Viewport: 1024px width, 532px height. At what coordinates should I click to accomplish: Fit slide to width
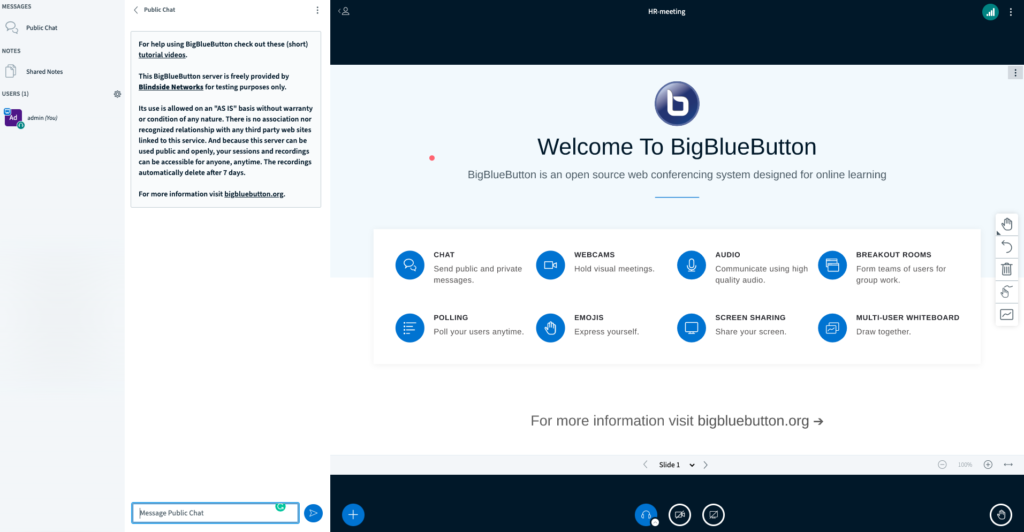1008,465
